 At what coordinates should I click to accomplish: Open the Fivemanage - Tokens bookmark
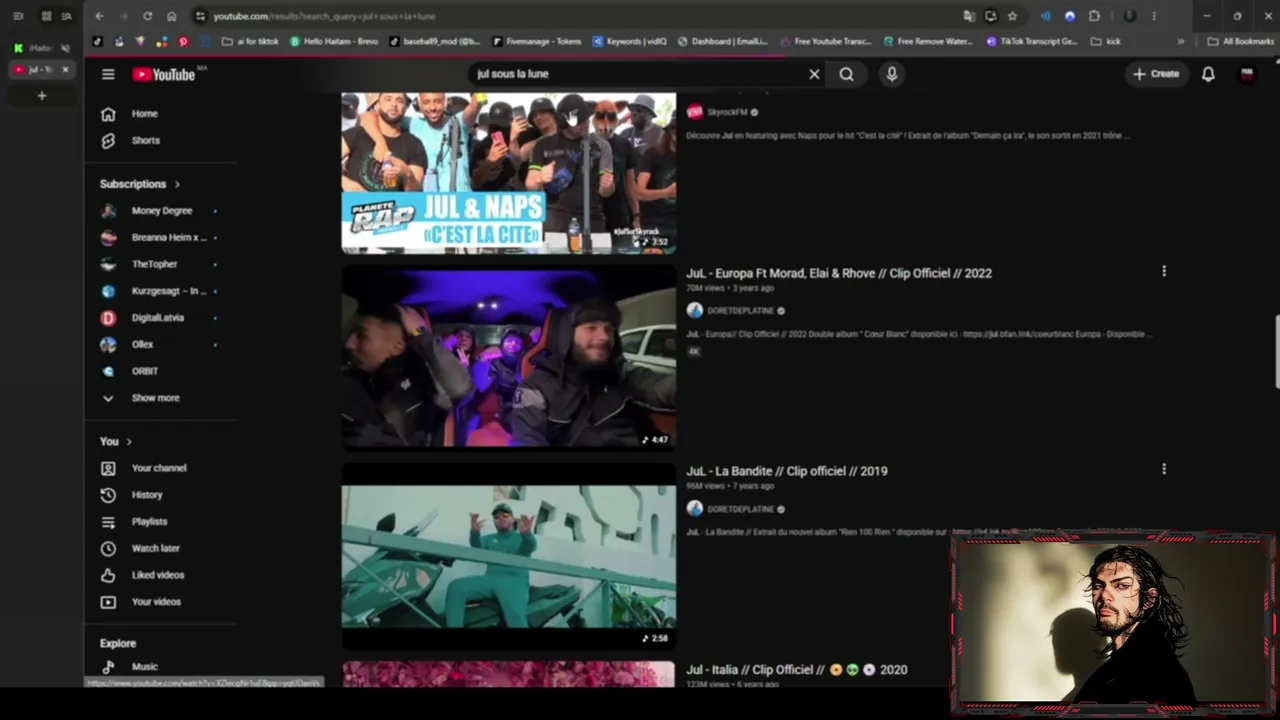(x=536, y=42)
